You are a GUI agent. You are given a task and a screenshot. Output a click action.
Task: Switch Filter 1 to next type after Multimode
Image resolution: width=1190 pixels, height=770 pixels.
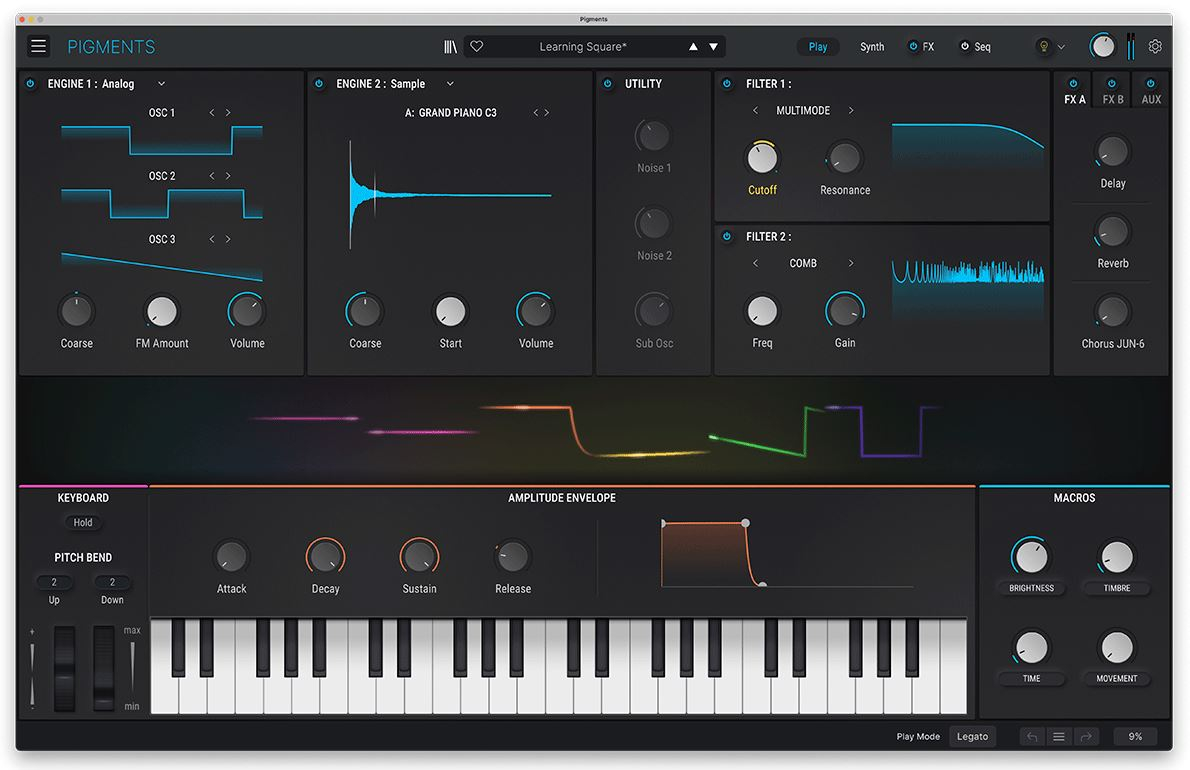click(x=851, y=110)
